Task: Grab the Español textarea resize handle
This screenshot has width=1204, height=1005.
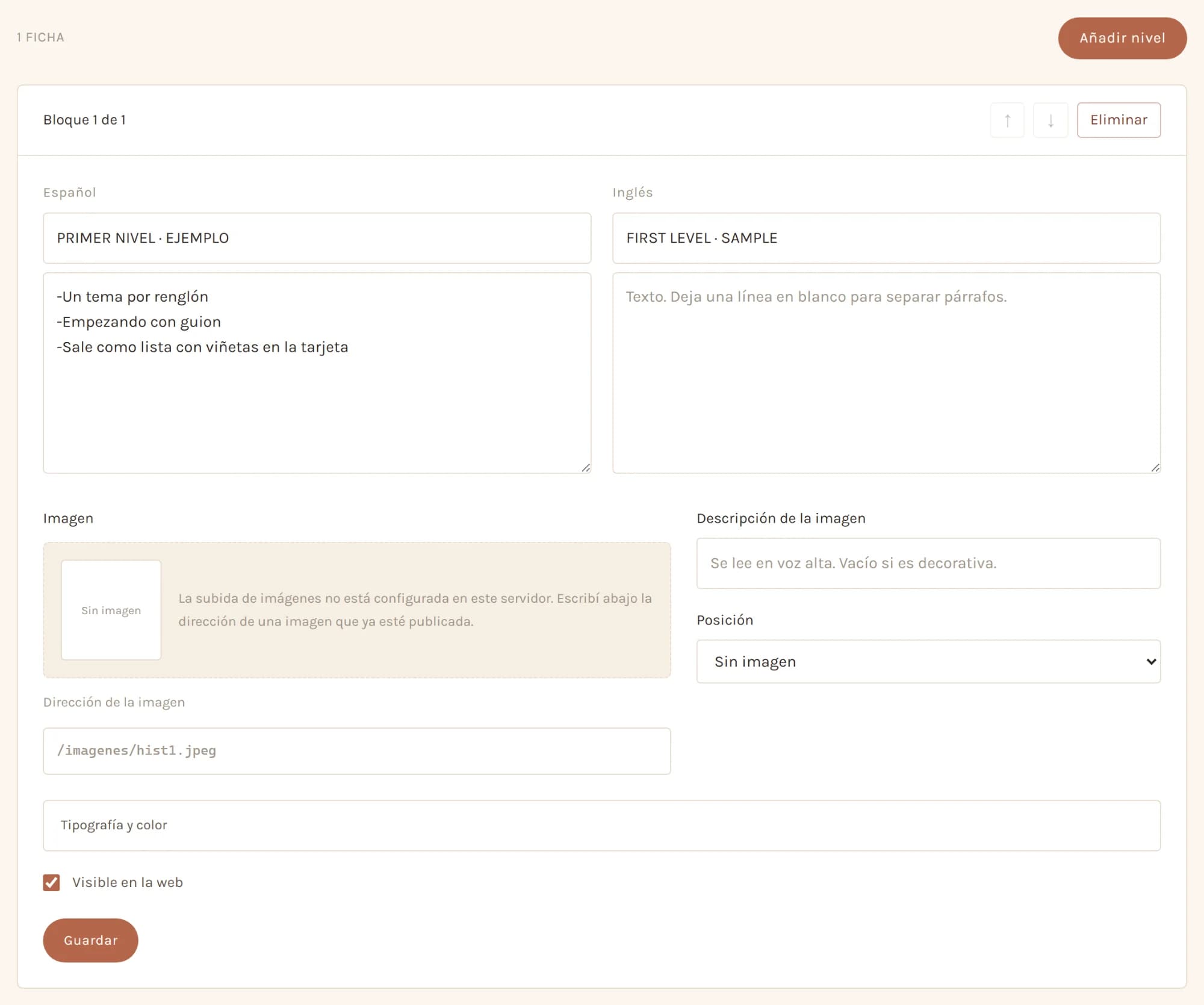Action: pos(586,468)
